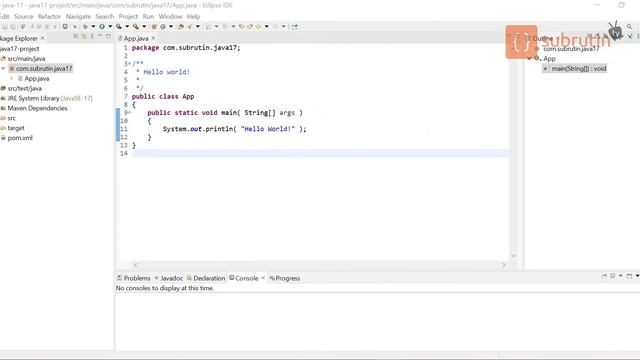
Task: Run the app with the green Run button
Action: click(x=102, y=27)
